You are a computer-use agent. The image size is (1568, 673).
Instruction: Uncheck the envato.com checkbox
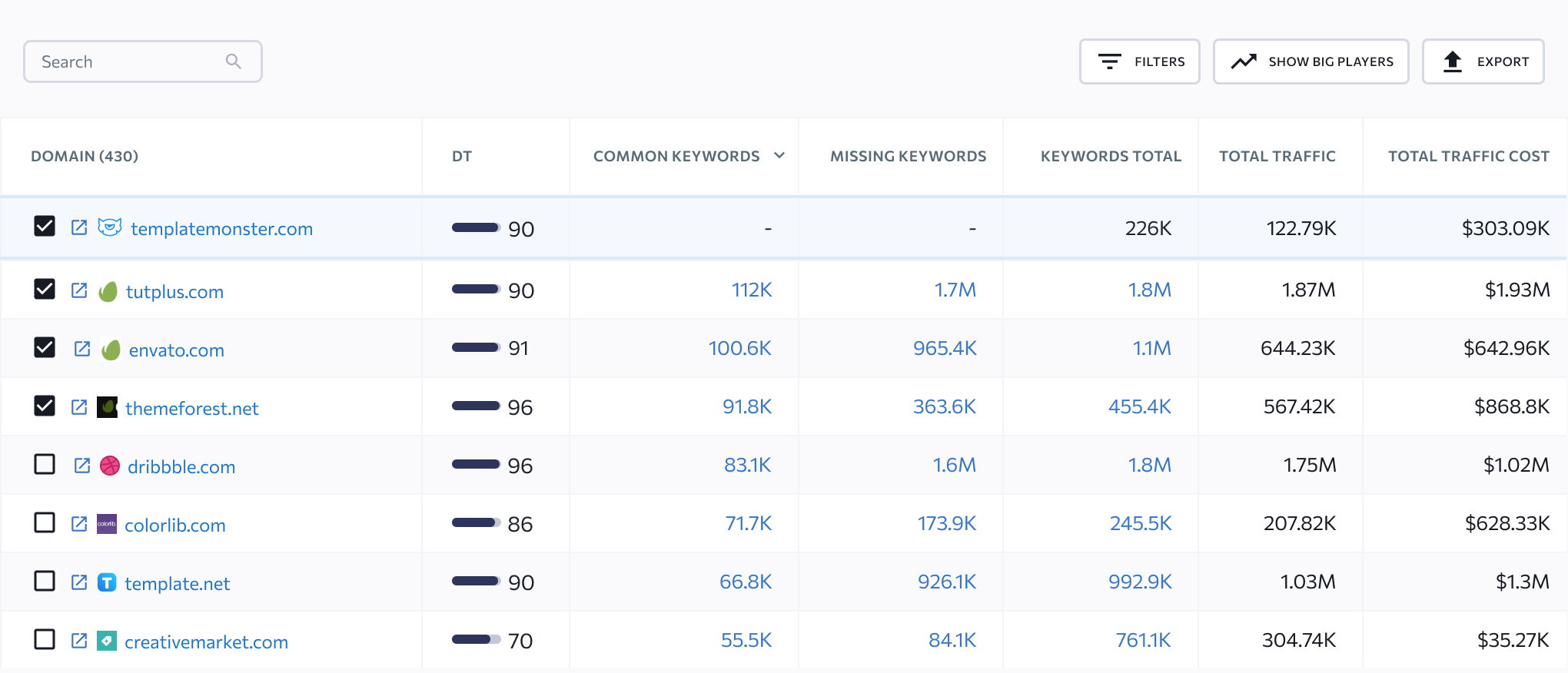(45, 347)
